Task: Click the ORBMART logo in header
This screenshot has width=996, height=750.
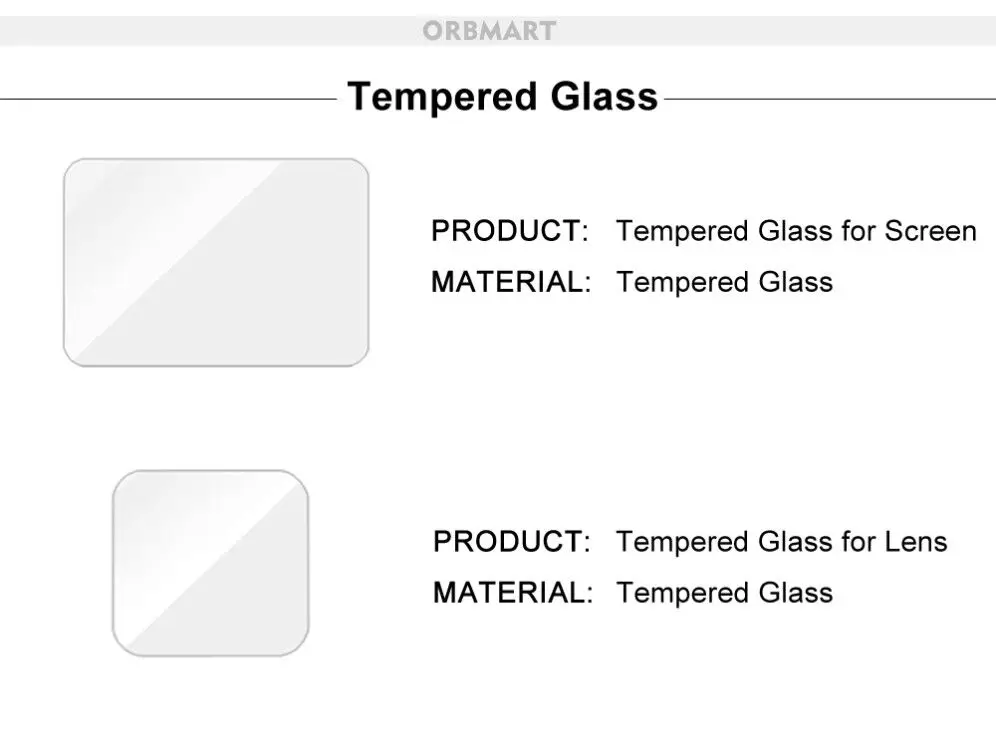Action: coord(489,30)
